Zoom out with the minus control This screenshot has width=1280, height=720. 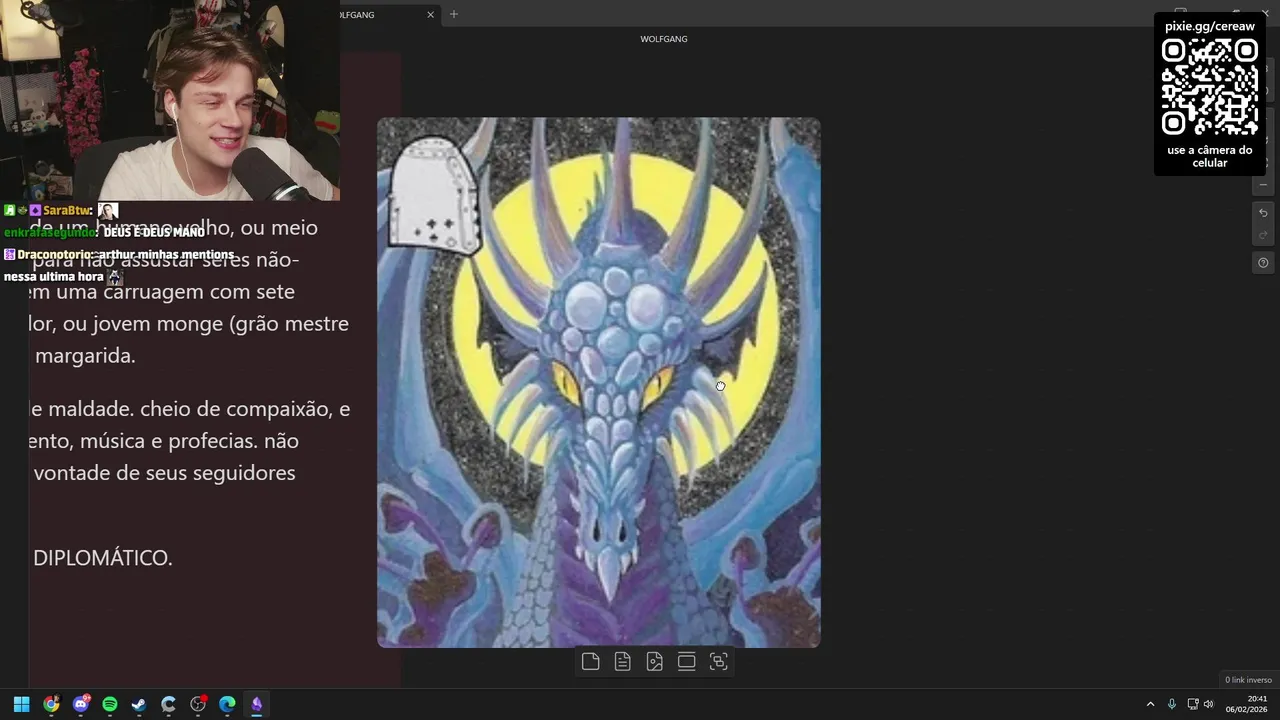pyautogui.click(x=1263, y=185)
